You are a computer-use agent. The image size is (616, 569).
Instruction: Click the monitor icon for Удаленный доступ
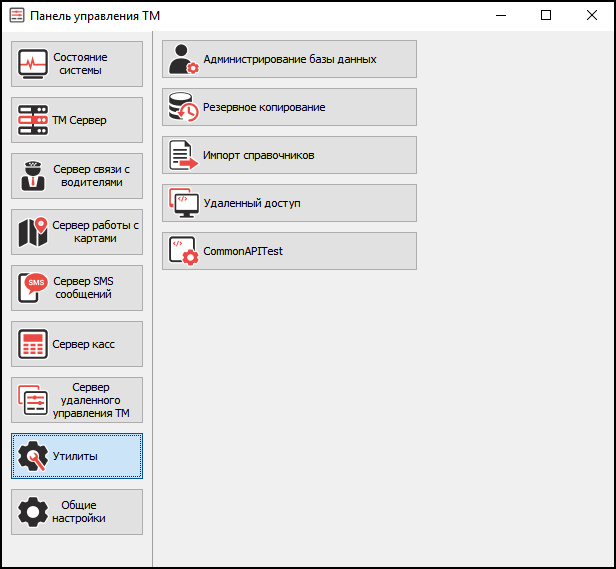[x=184, y=203]
